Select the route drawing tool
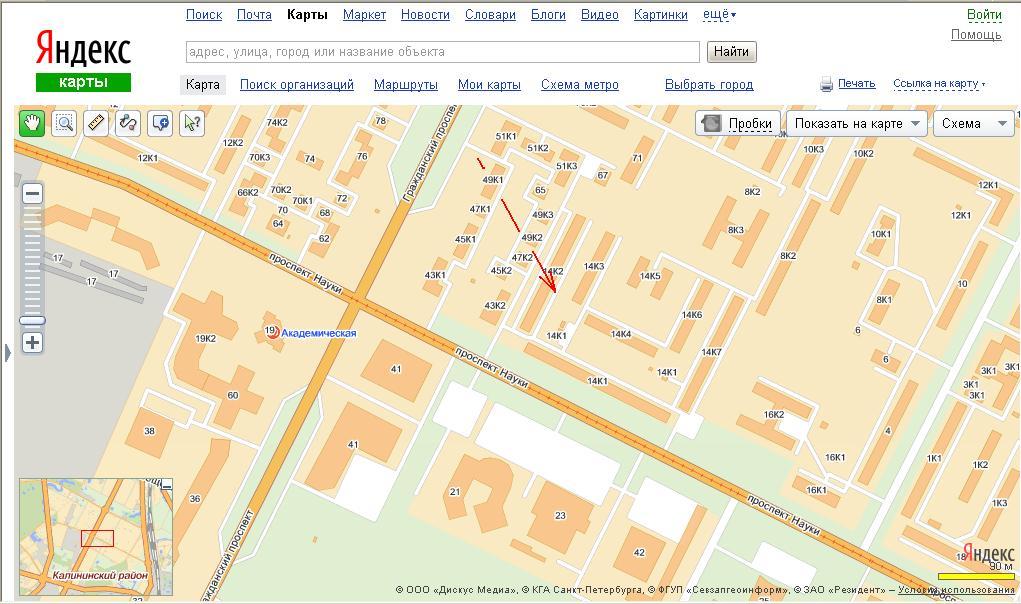This screenshot has width=1021, height=604. (127, 123)
